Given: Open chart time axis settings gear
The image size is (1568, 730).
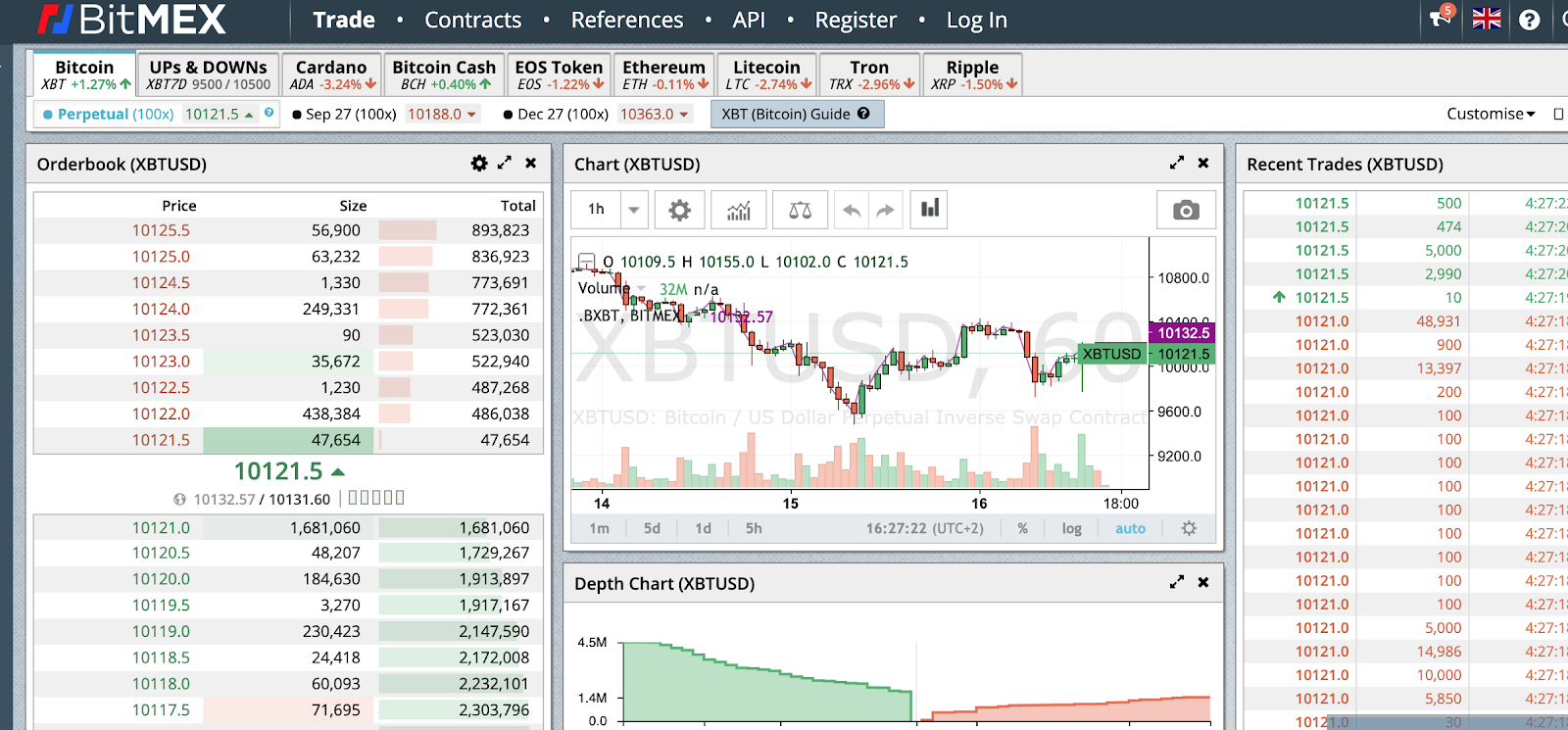Looking at the screenshot, I should (x=1189, y=528).
